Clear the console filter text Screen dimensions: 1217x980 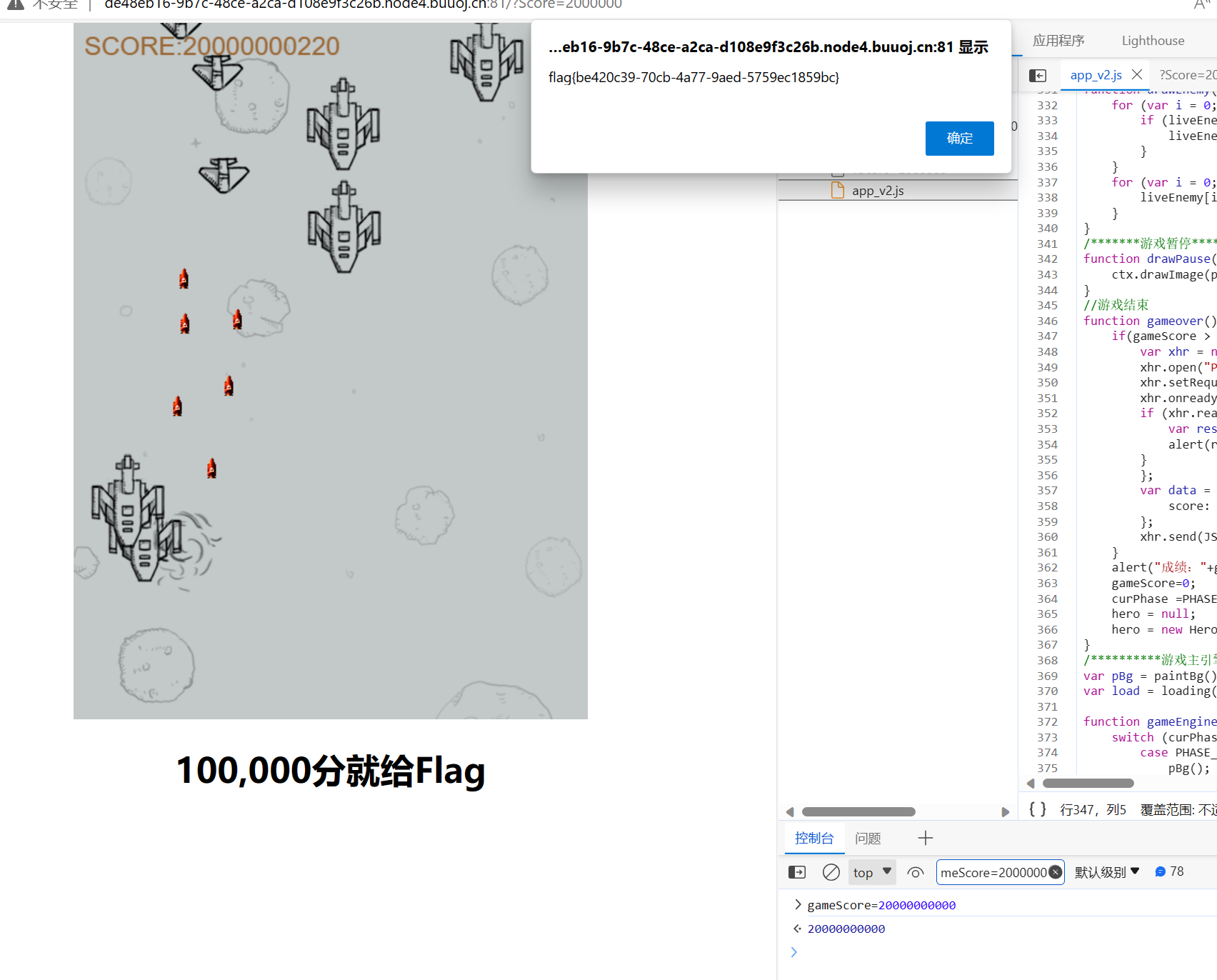point(1056,872)
